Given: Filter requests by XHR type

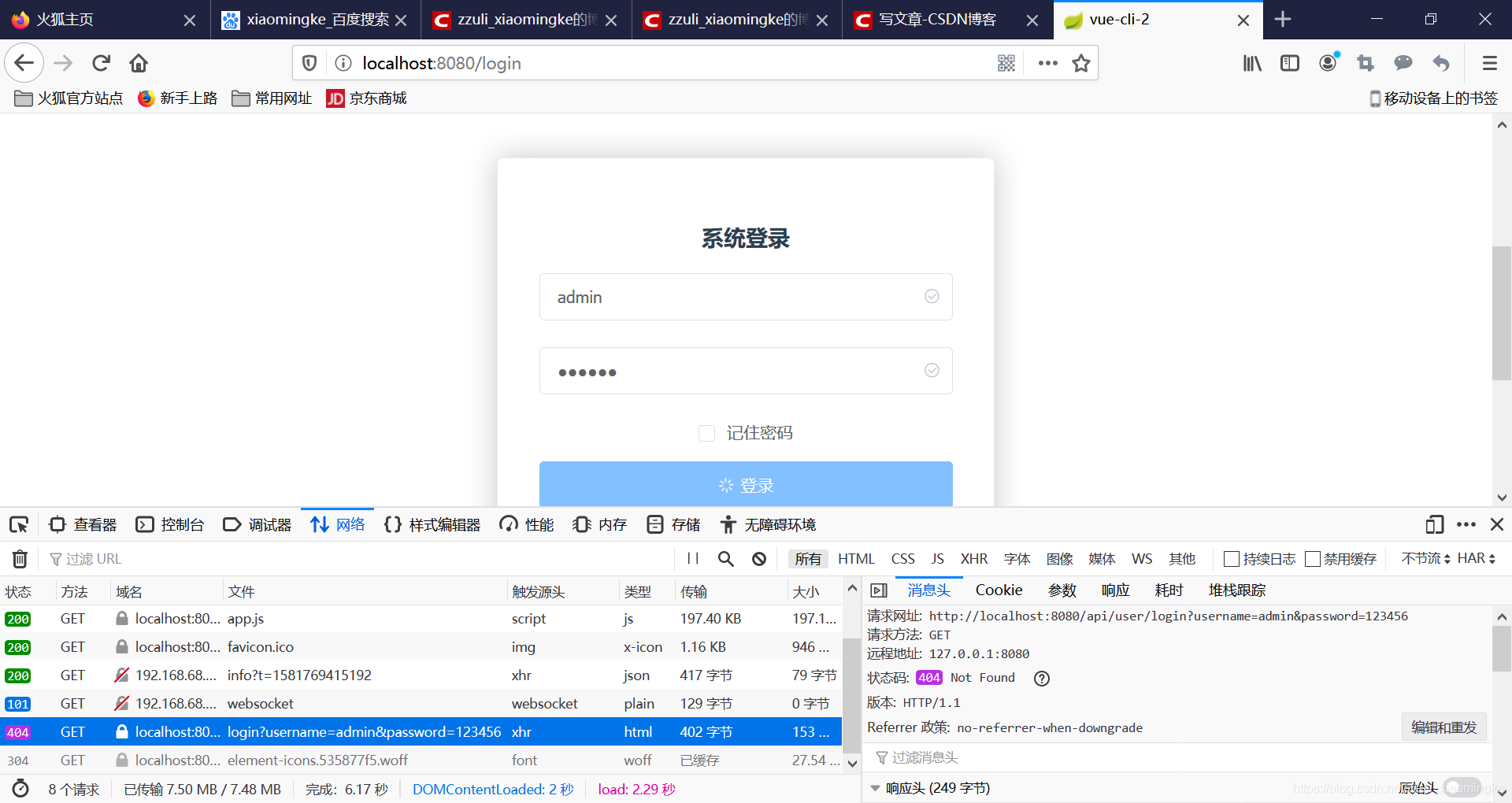Looking at the screenshot, I should pos(974,558).
